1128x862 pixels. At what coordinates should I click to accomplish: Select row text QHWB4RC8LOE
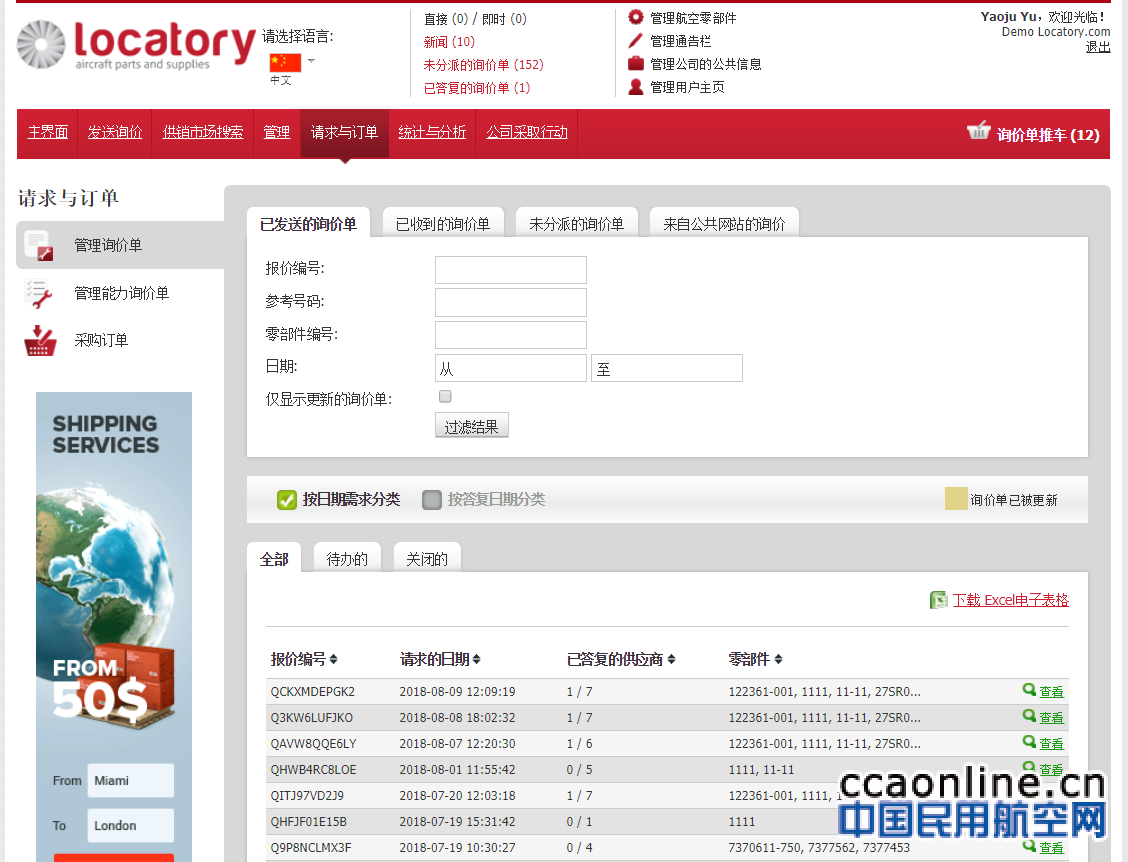pyautogui.click(x=313, y=769)
